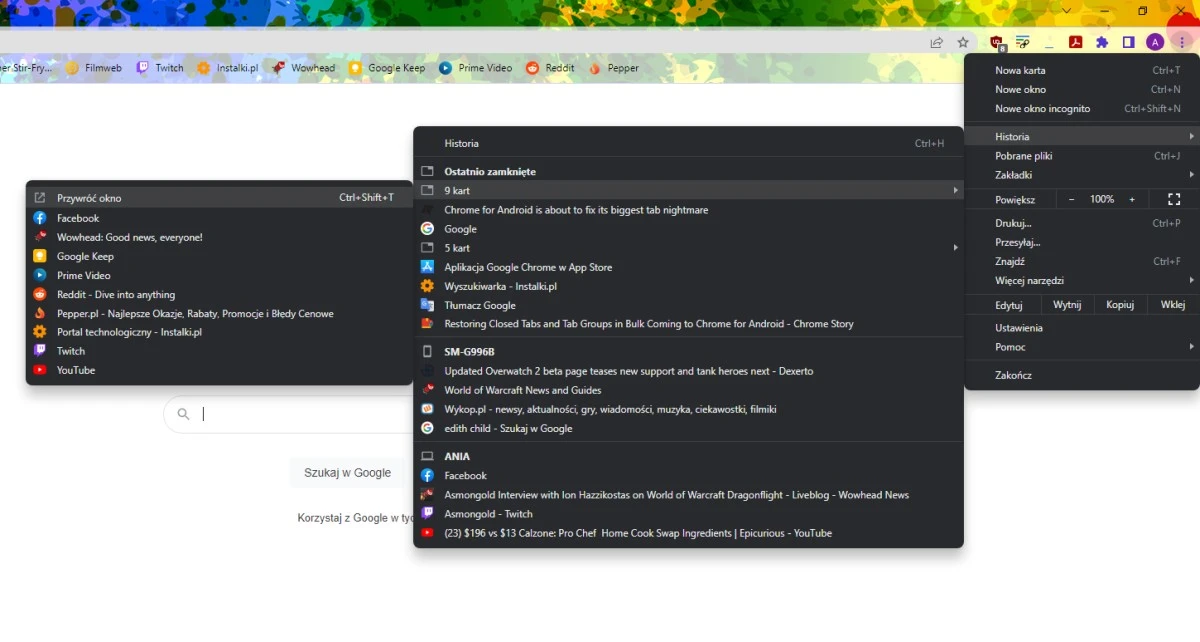The height and width of the screenshot is (642, 1200).
Task: Expand Więcej narzędzi submenu
Action: 1082,281
